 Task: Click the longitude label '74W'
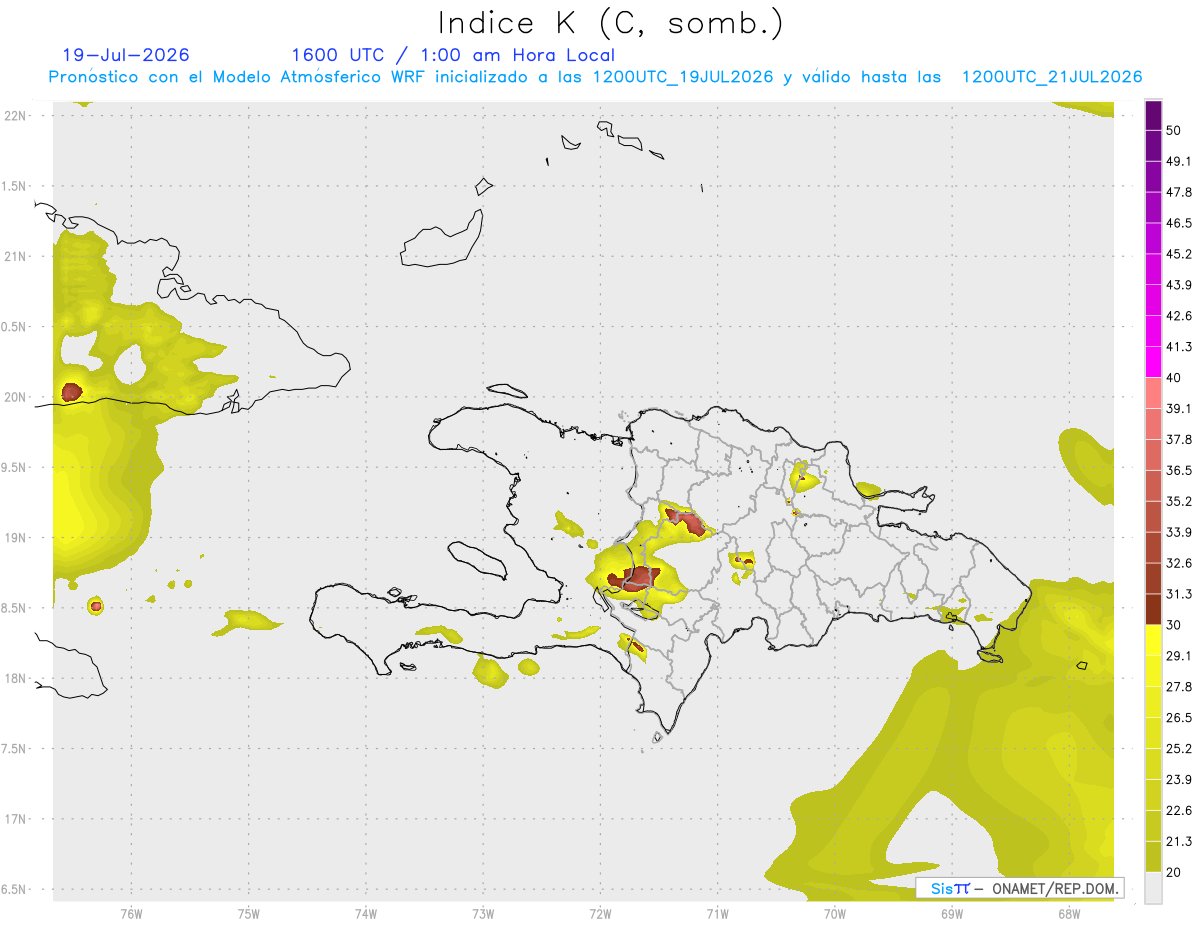click(x=366, y=913)
